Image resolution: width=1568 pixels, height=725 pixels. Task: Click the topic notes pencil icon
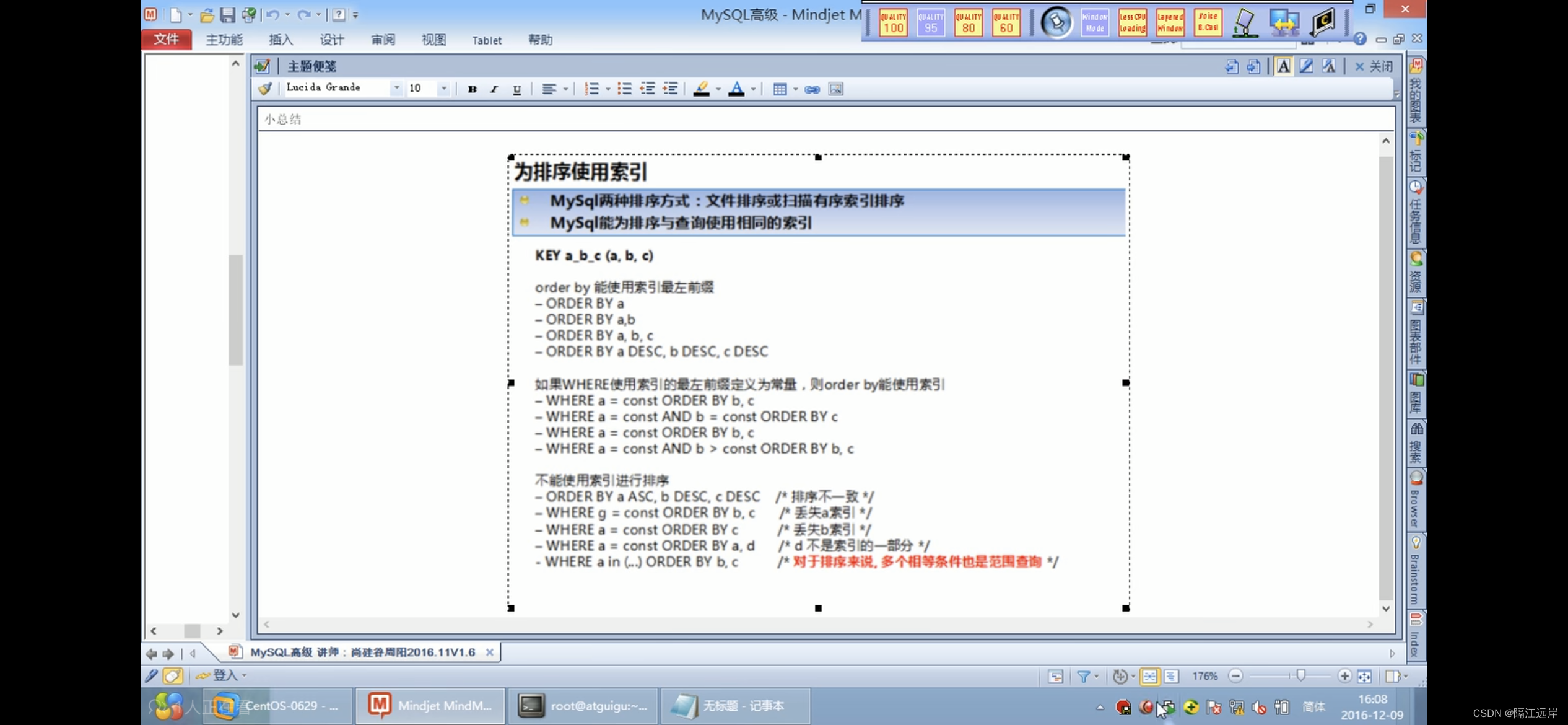262,66
